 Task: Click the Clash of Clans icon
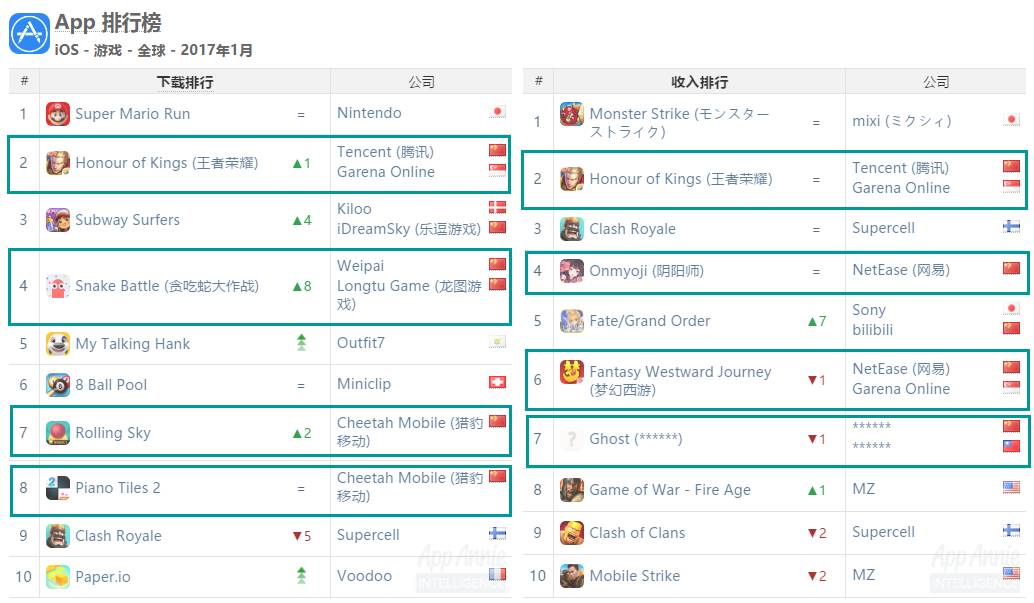(572, 533)
